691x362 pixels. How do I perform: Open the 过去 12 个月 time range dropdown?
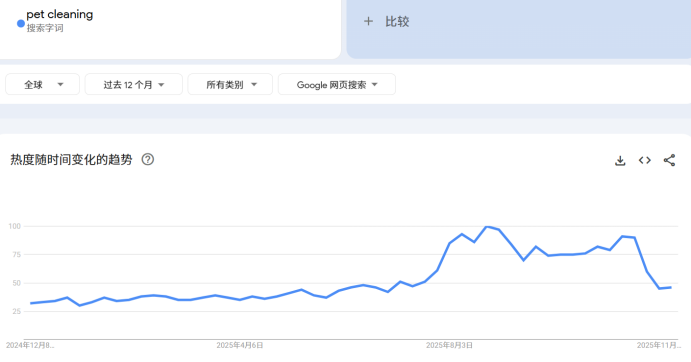click(134, 84)
